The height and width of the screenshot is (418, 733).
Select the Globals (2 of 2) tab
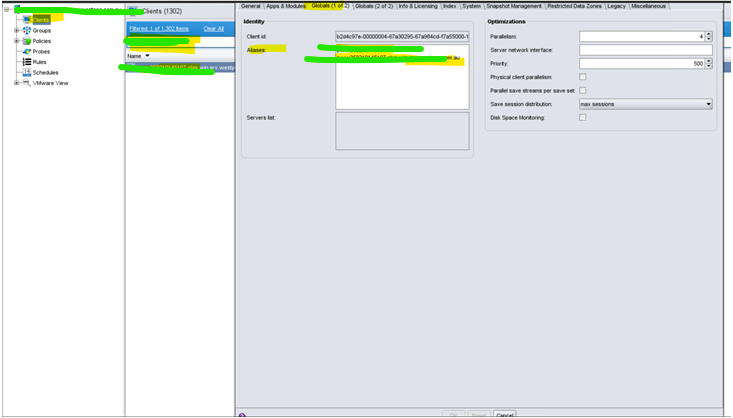(374, 6)
